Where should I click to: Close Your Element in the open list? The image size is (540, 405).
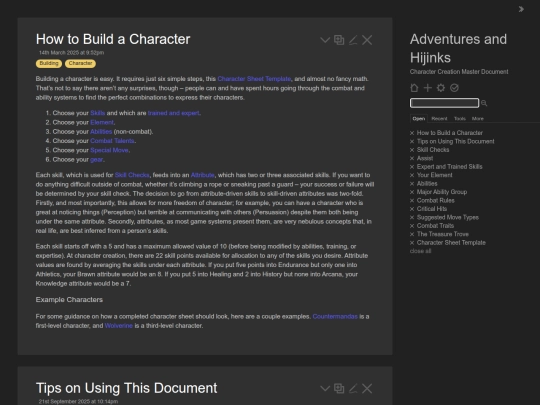click(412, 175)
